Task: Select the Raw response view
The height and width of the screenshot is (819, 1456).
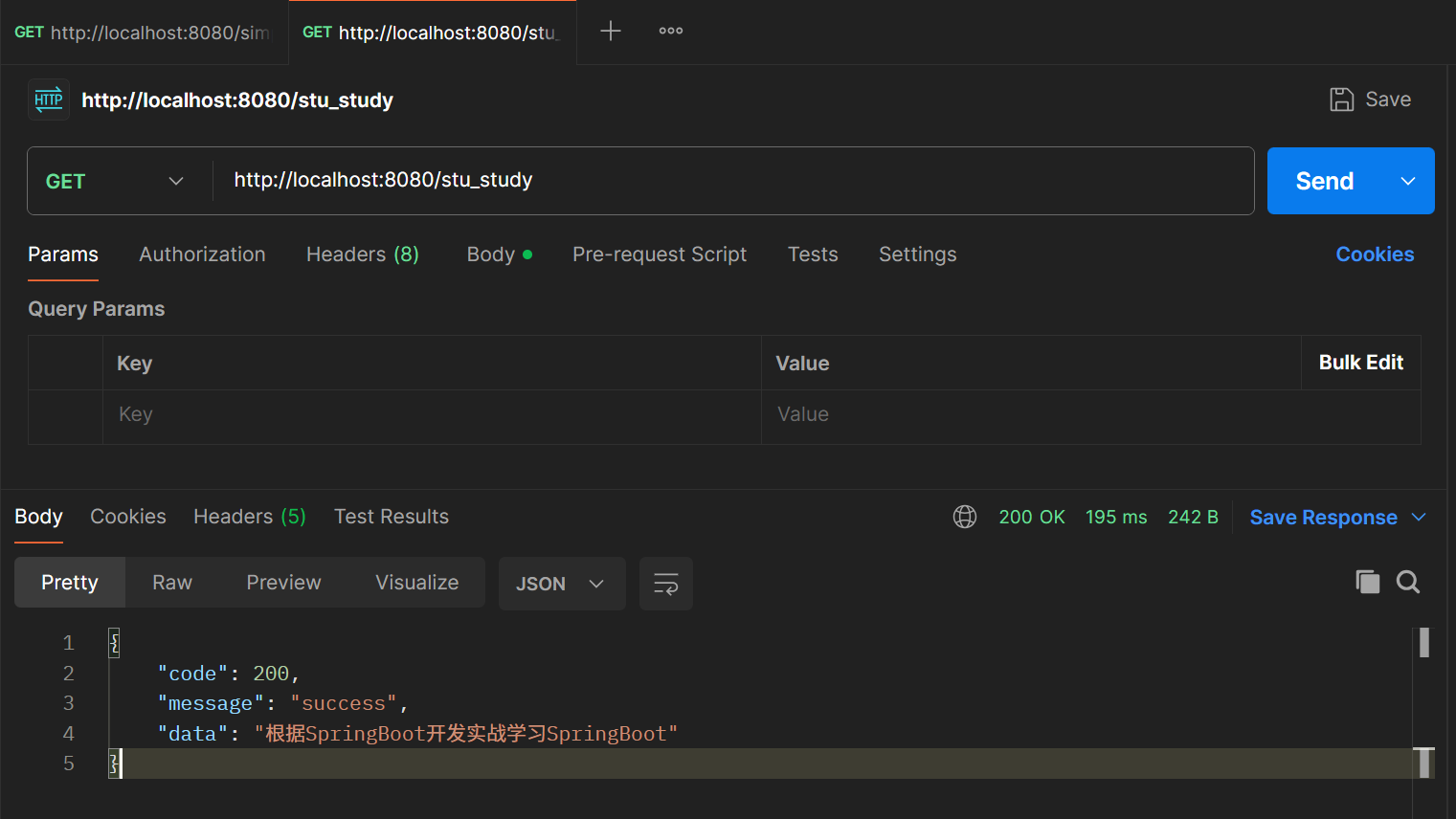Action: 172,583
